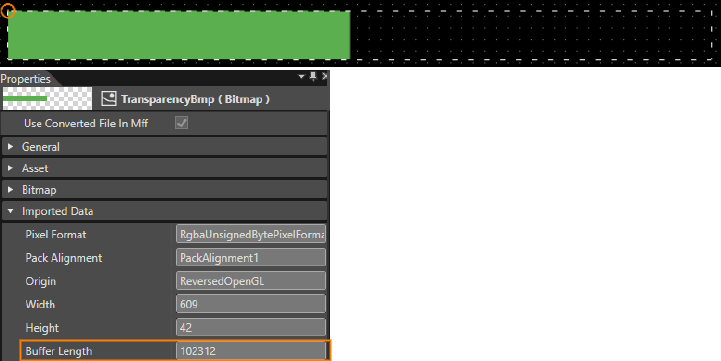
Task: Toggle Use Converted File In Mff checkbox
Action: 182,123
